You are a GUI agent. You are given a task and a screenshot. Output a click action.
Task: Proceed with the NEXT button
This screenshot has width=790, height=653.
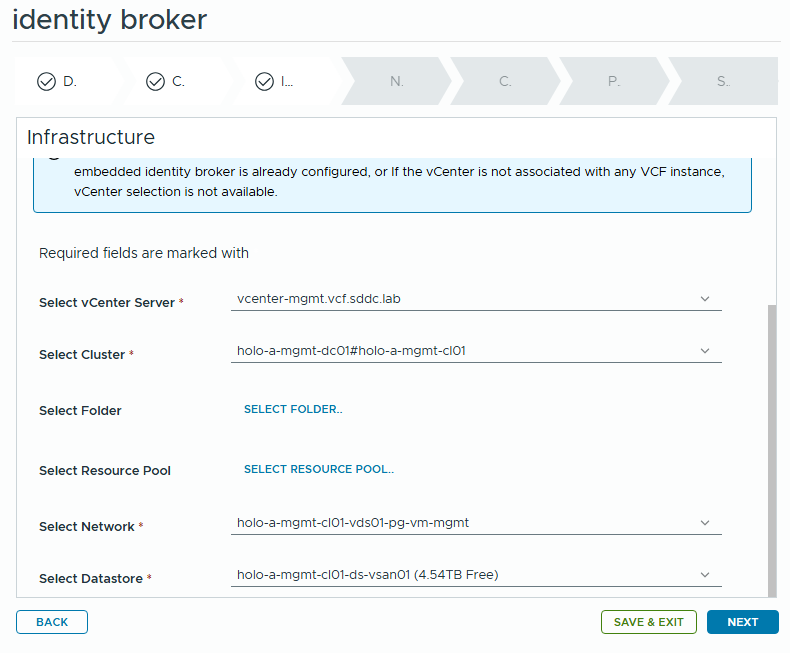pyautogui.click(x=743, y=622)
